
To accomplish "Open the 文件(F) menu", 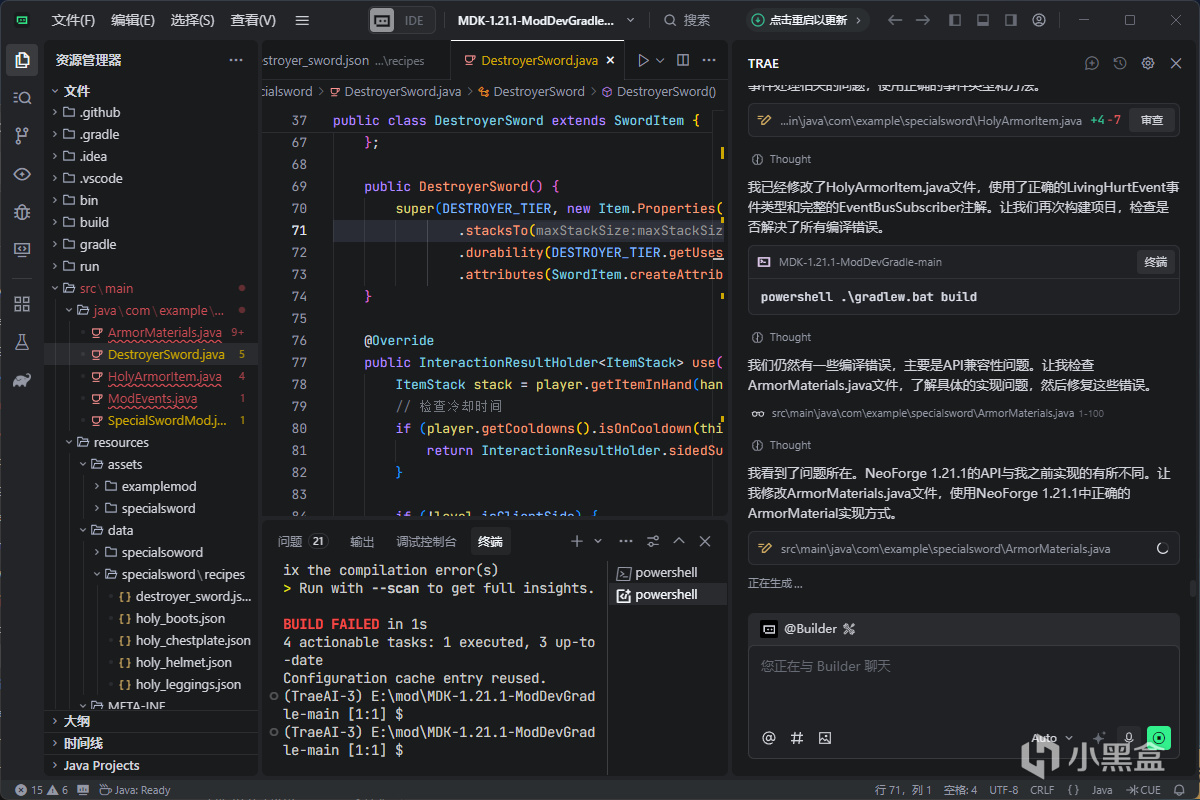I will tap(73, 20).
